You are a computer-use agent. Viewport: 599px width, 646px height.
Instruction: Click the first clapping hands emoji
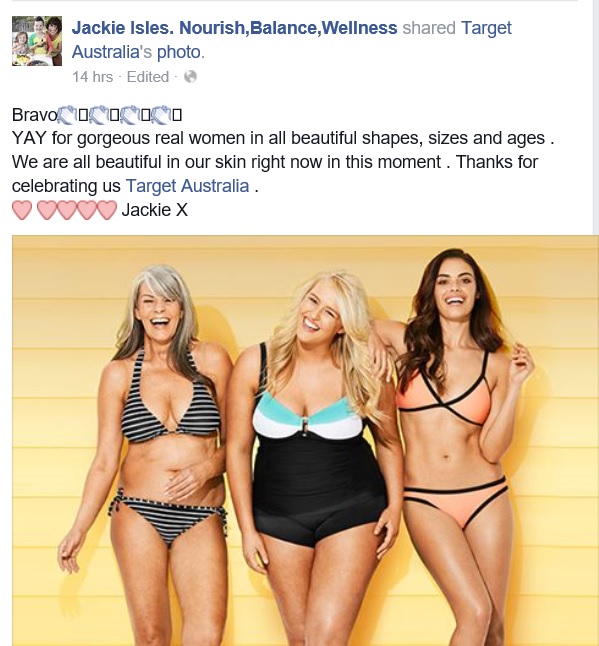coord(67,115)
